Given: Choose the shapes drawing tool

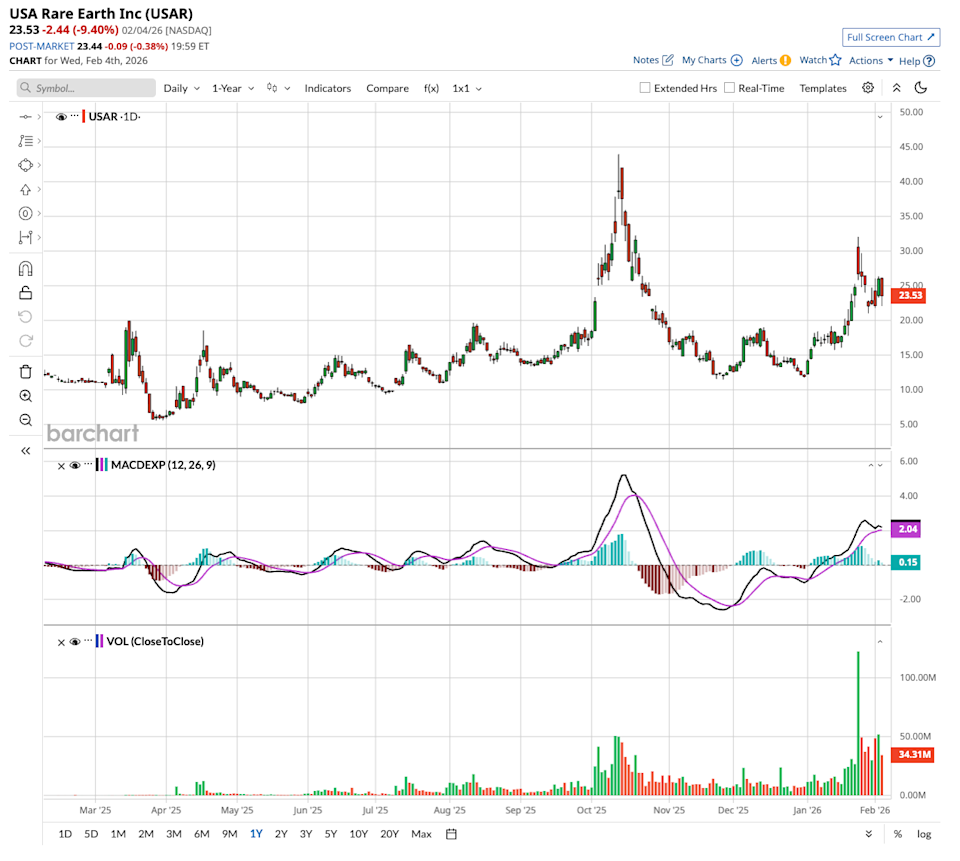Looking at the screenshot, I should pyautogui.click(x=25, y=165).
